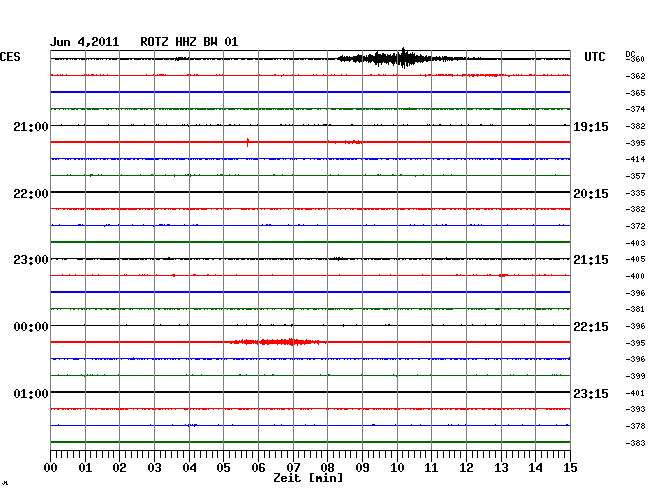
Task: Select the "UTC" column header
Action: pyautogui.click(x=595, y=57)
